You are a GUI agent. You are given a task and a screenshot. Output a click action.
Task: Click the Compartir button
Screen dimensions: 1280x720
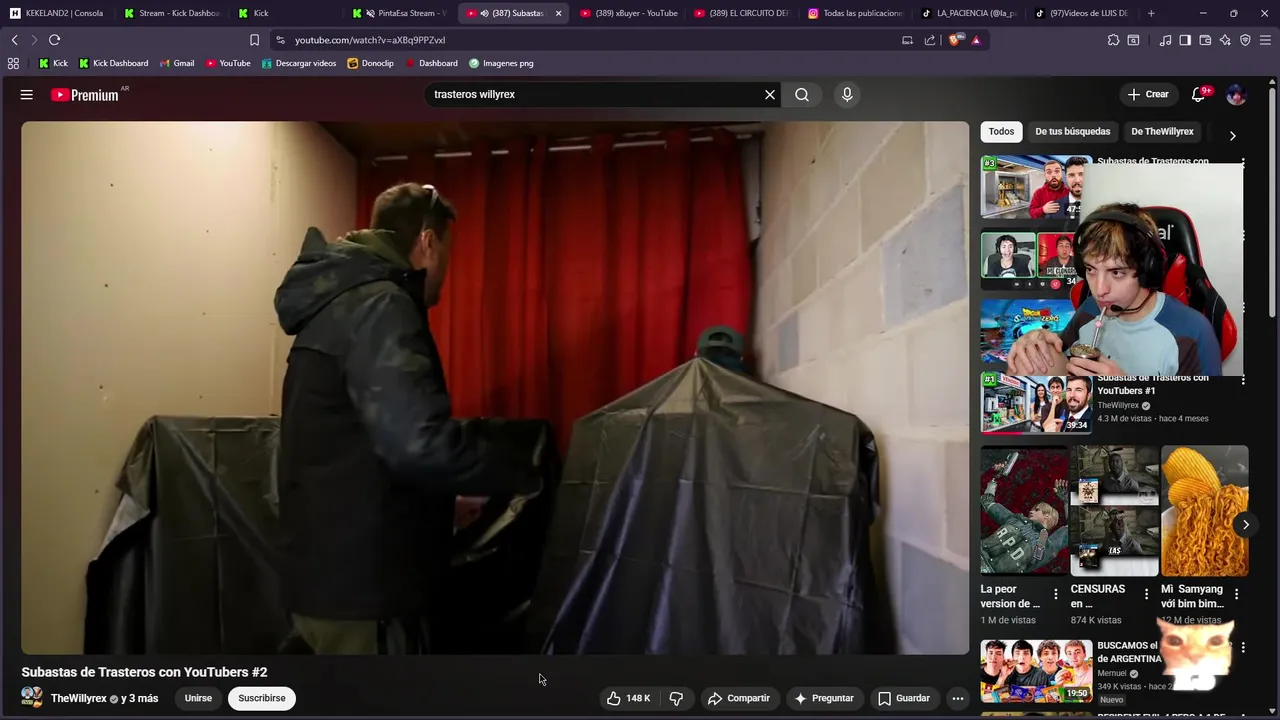[738, 698]
